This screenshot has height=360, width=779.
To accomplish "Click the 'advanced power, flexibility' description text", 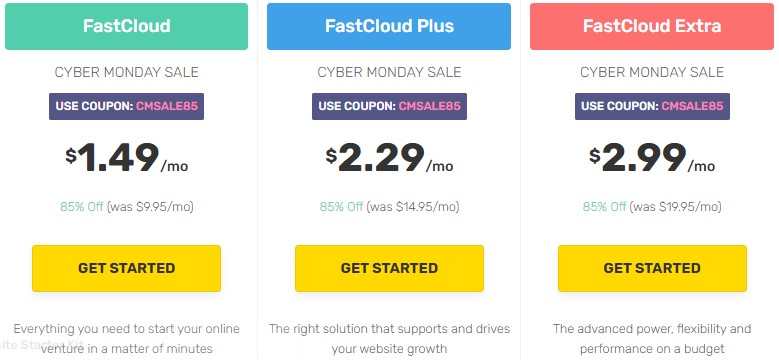I will tap(652, 339).
